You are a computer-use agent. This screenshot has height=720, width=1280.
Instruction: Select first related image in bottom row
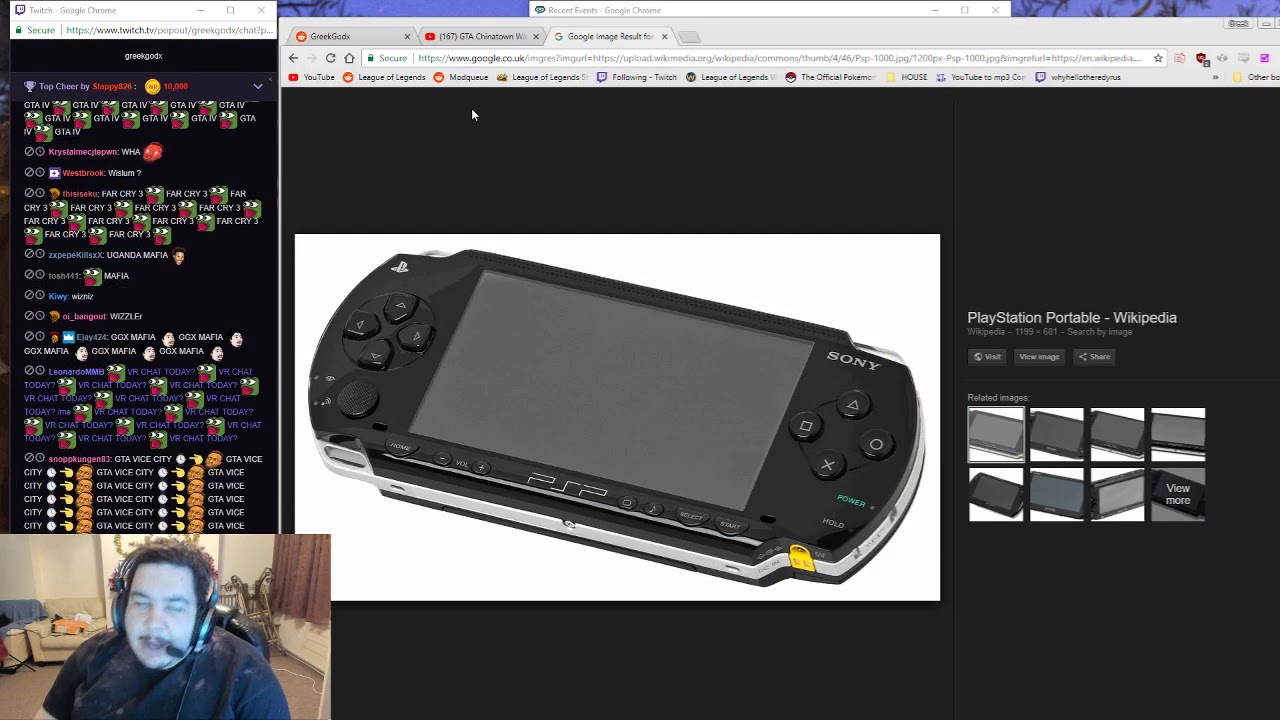tap(996, 494)
